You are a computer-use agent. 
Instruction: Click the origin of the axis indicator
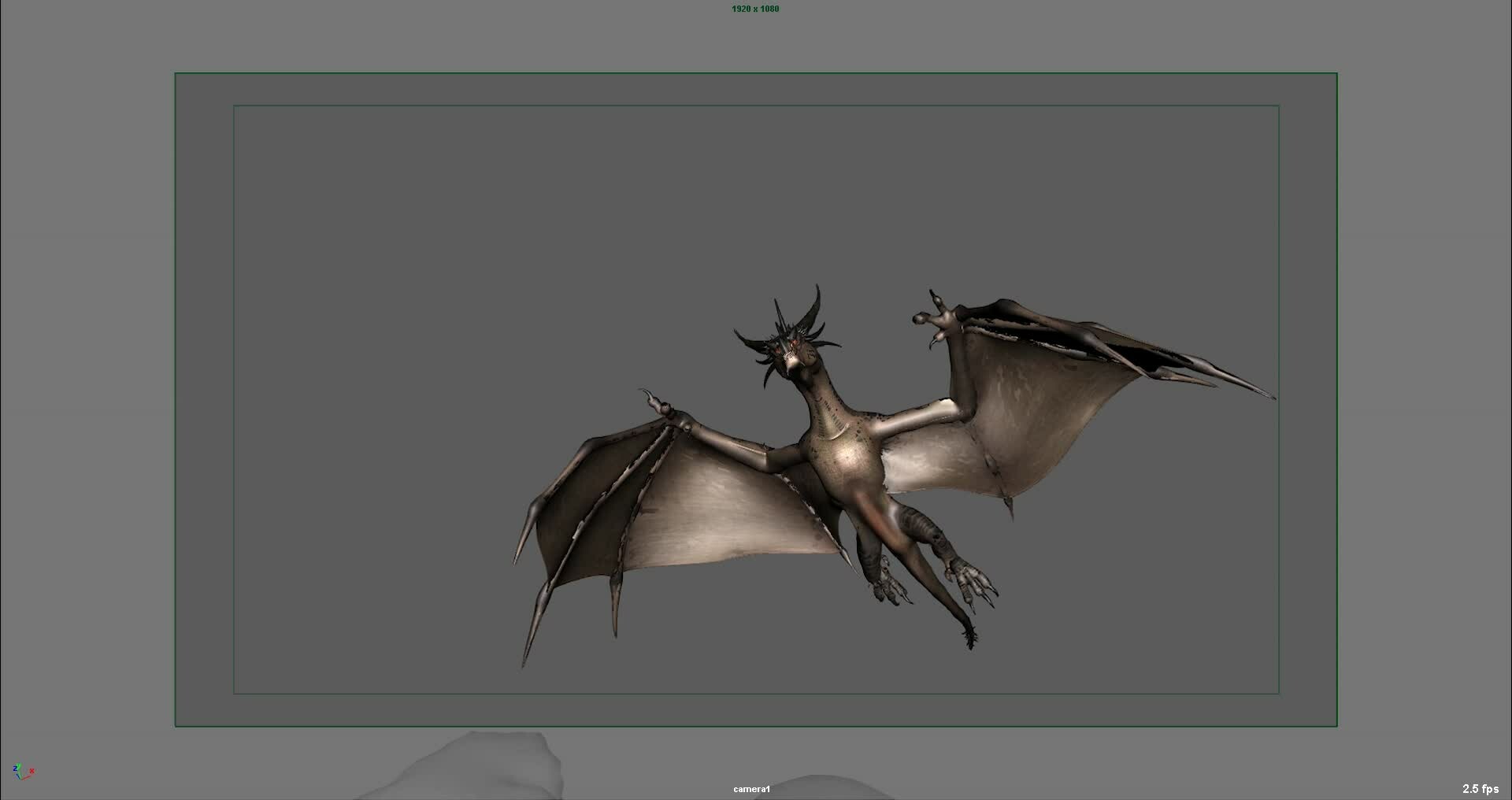click(22, 780)
